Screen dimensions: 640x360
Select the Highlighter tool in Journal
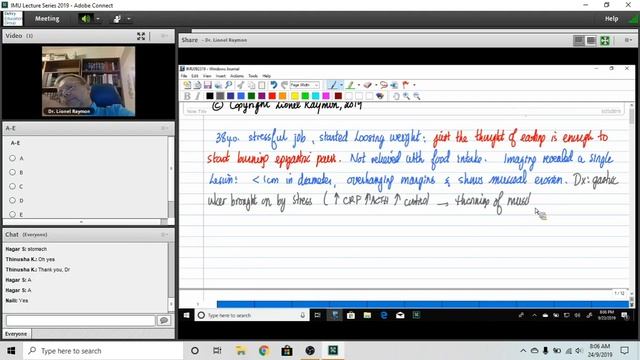click(x=350, y=85)
